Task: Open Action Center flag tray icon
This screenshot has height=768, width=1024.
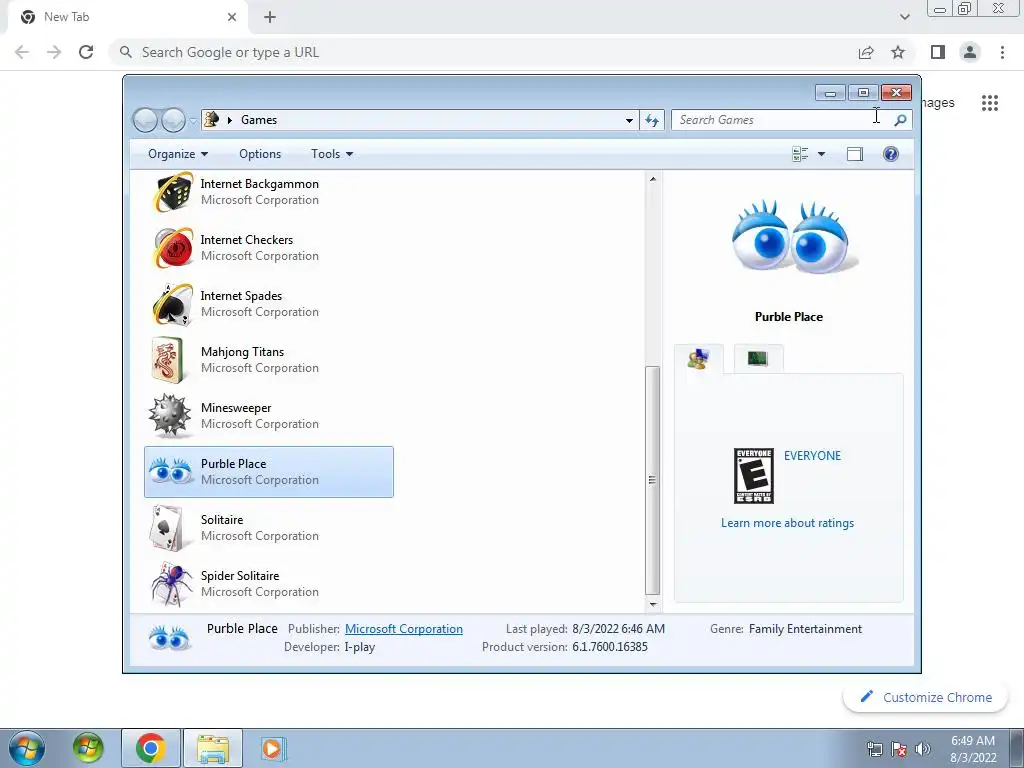Action: 899,748
